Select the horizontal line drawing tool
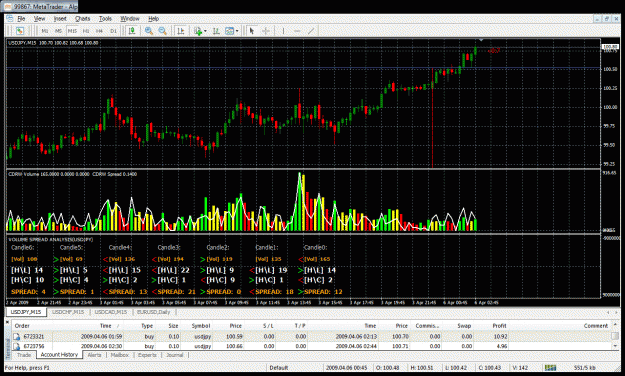The width and height of the screenshot is (625, 376). (x=297, y=31)
